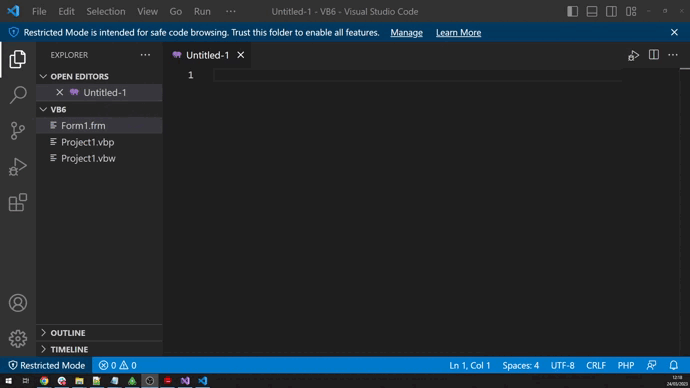Screen dimensions: 690x388
Task: Open the View menu
Action: tap(147, 11)
